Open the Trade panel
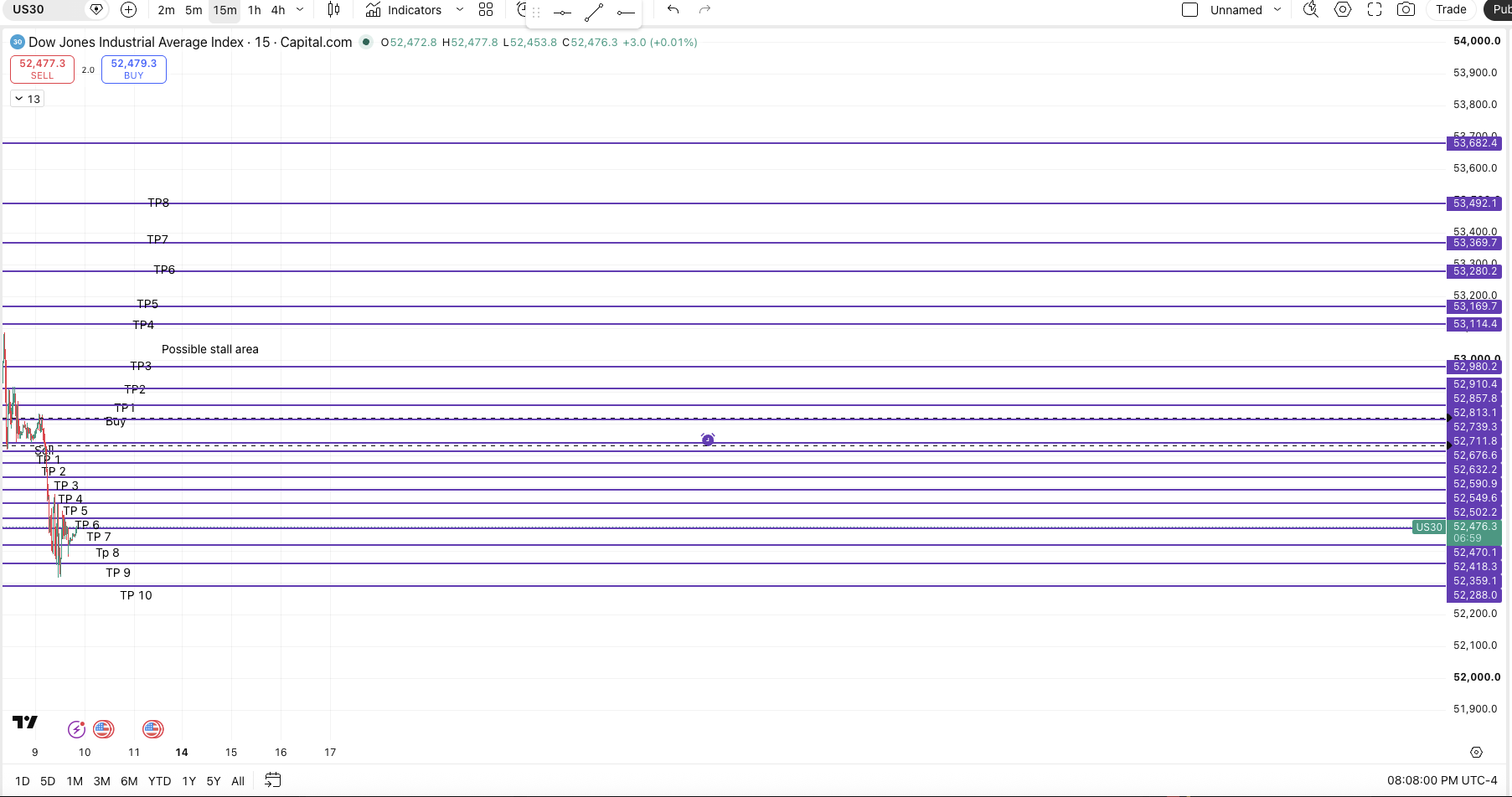 1451,9
